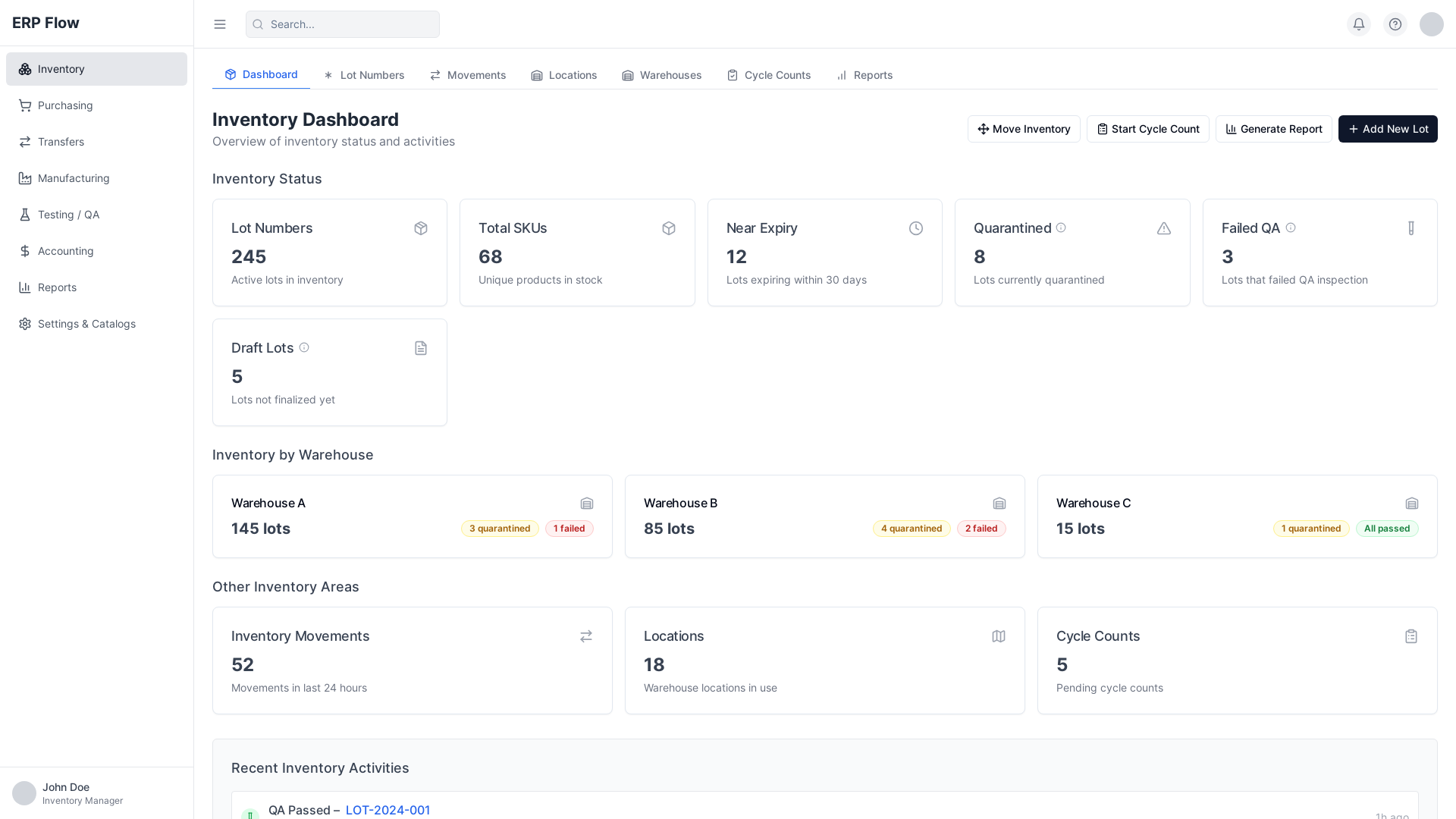Click the Total SKUs card box icon
This screenshot has width=1456, height=819.
[x=669, y=228]
